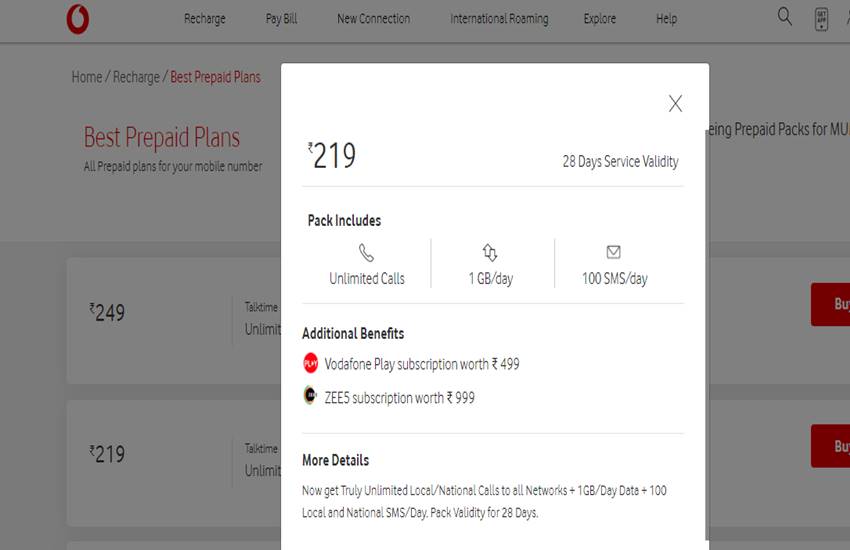The width and height of the screenshot is (850, 550).
Task: Navigate to Home via the breadcrumb
Action: tap(87, 77)
